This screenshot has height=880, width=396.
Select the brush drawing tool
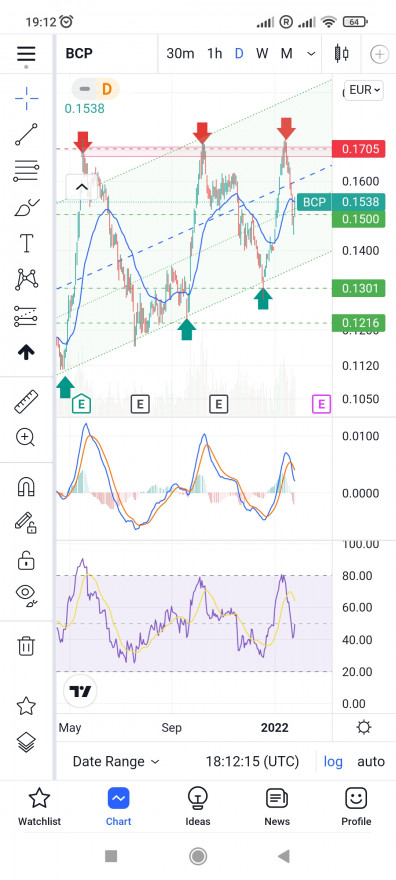coord(26,208)
